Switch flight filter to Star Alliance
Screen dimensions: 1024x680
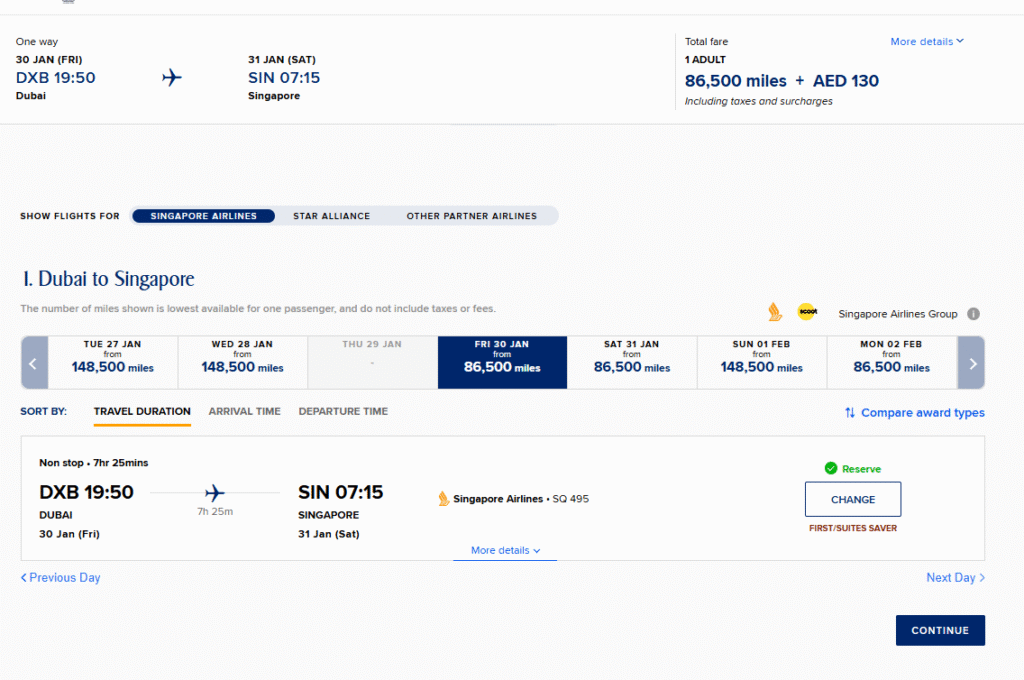pyautogui.click(x=331, y=216)
